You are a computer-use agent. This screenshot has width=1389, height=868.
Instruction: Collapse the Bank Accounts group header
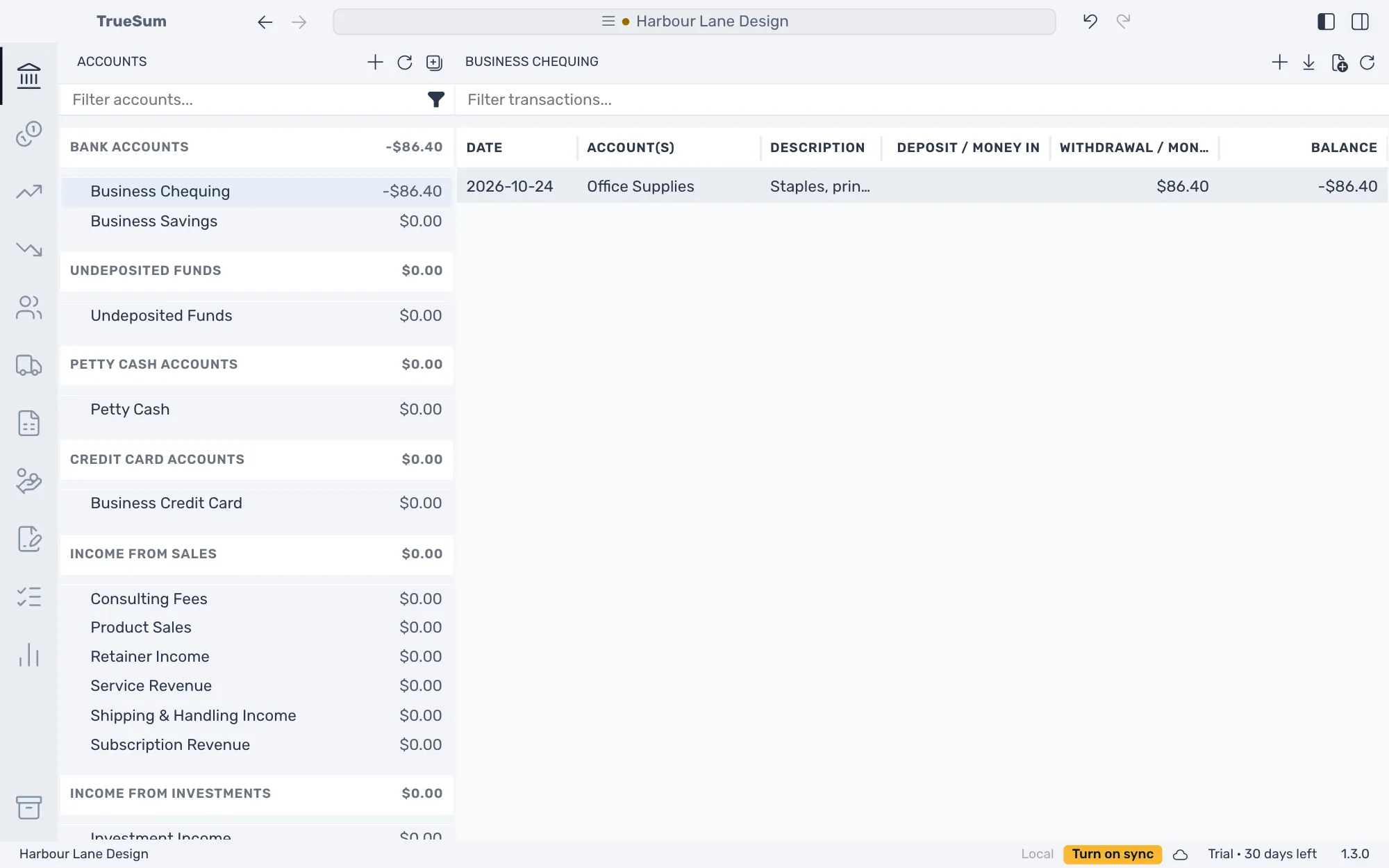256,147
